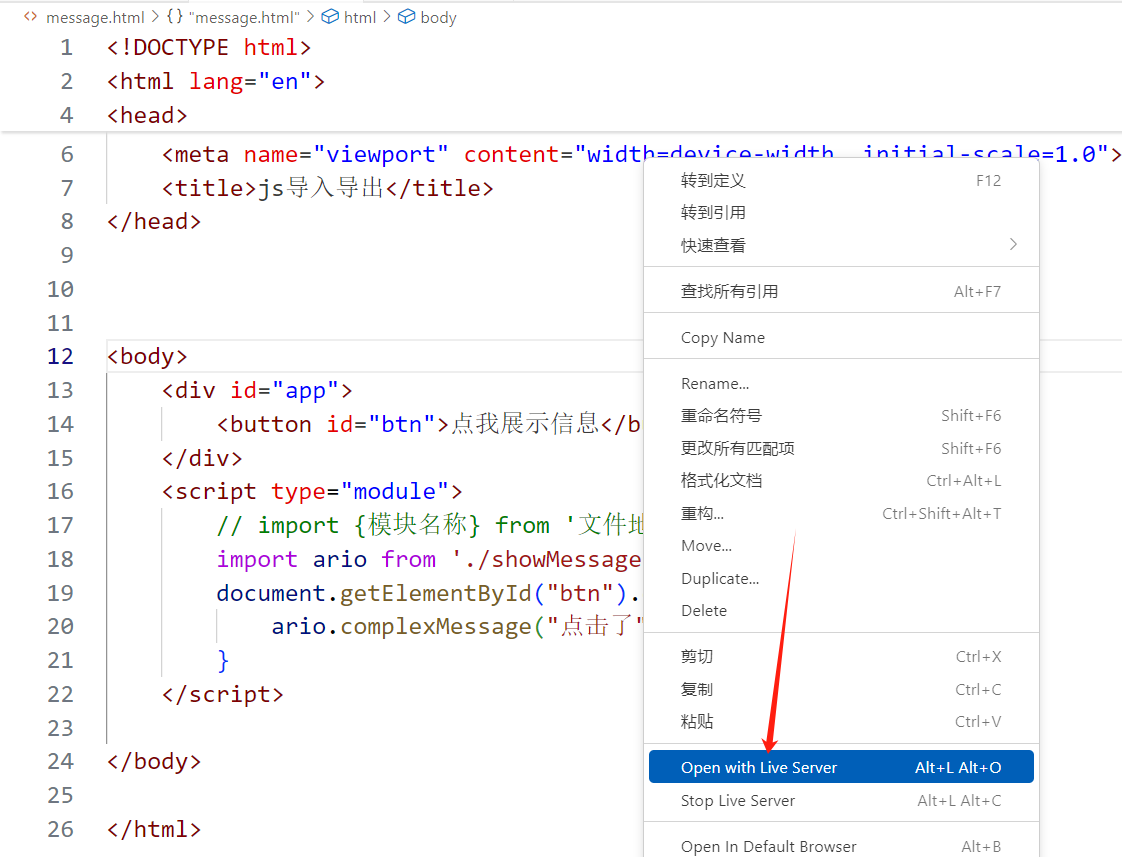Select 复制 menu item
The width and height of the screenshot is (1122, 857).
841,689
